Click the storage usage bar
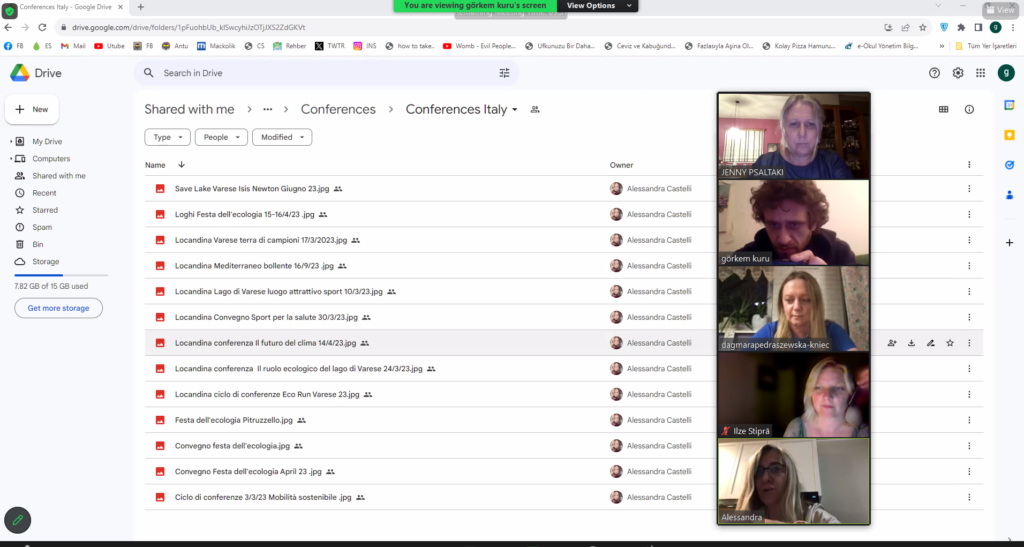1024x547 pixels. click(61, 274)
